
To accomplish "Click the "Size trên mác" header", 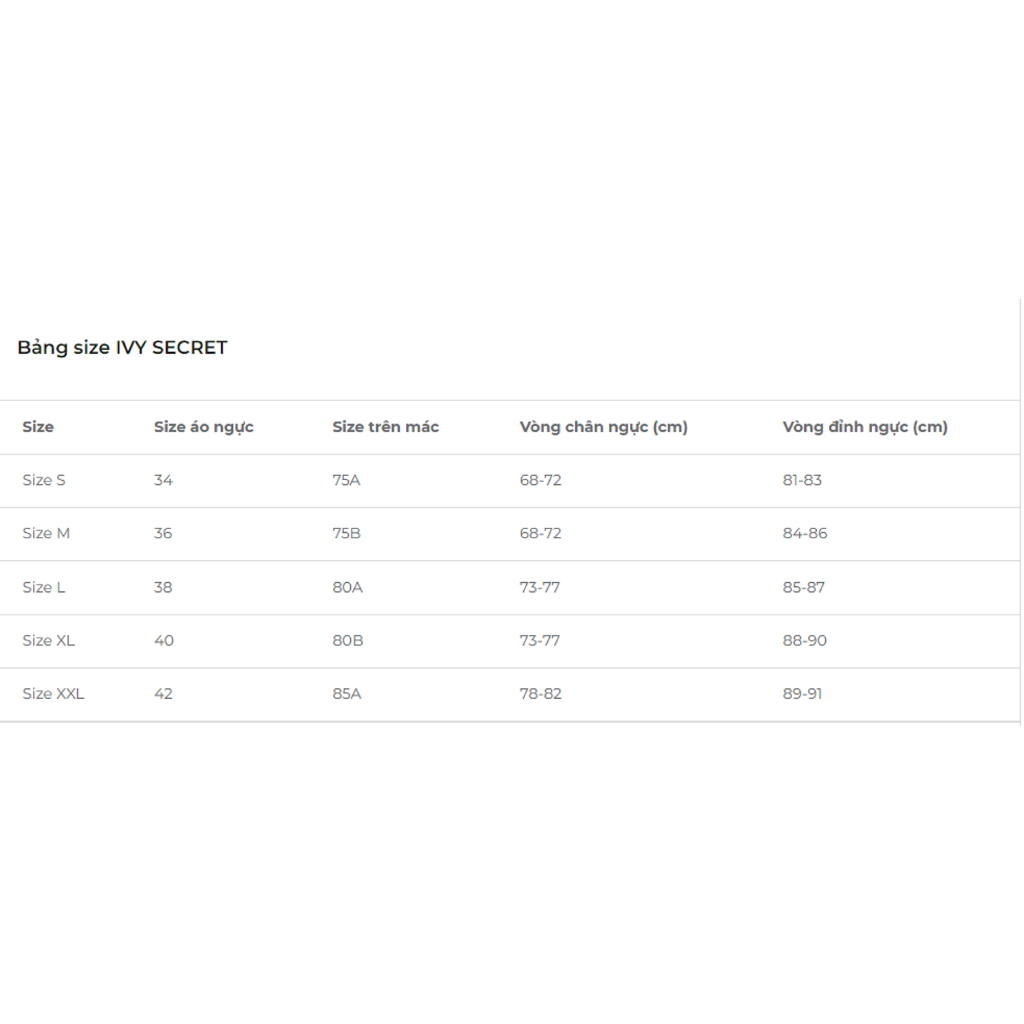I will [386, 427].
